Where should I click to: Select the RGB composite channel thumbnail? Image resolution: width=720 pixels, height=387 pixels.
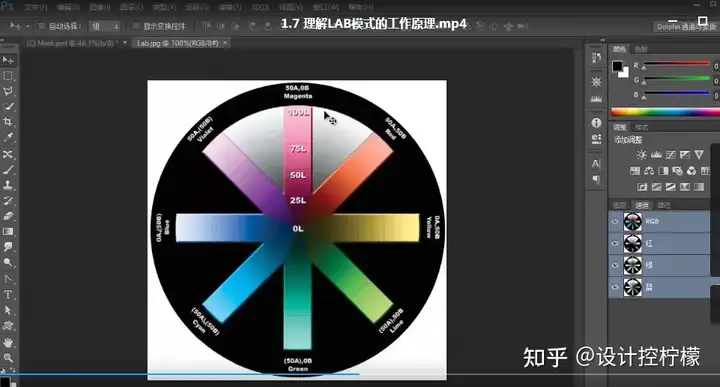point(632,222)
